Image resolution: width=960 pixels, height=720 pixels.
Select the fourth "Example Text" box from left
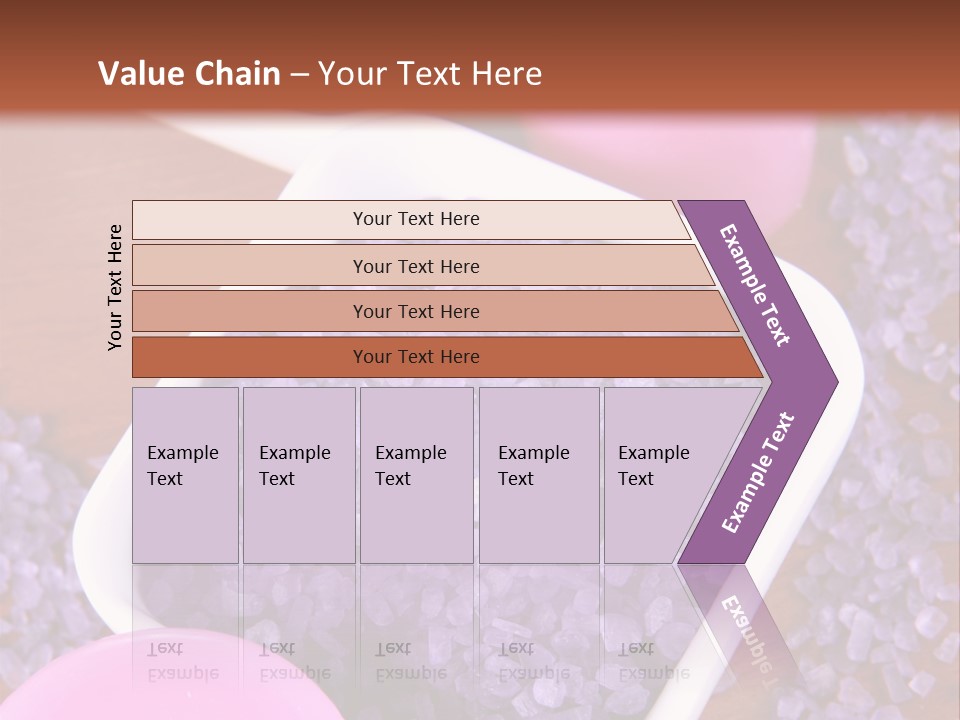(x=538, y=475)
